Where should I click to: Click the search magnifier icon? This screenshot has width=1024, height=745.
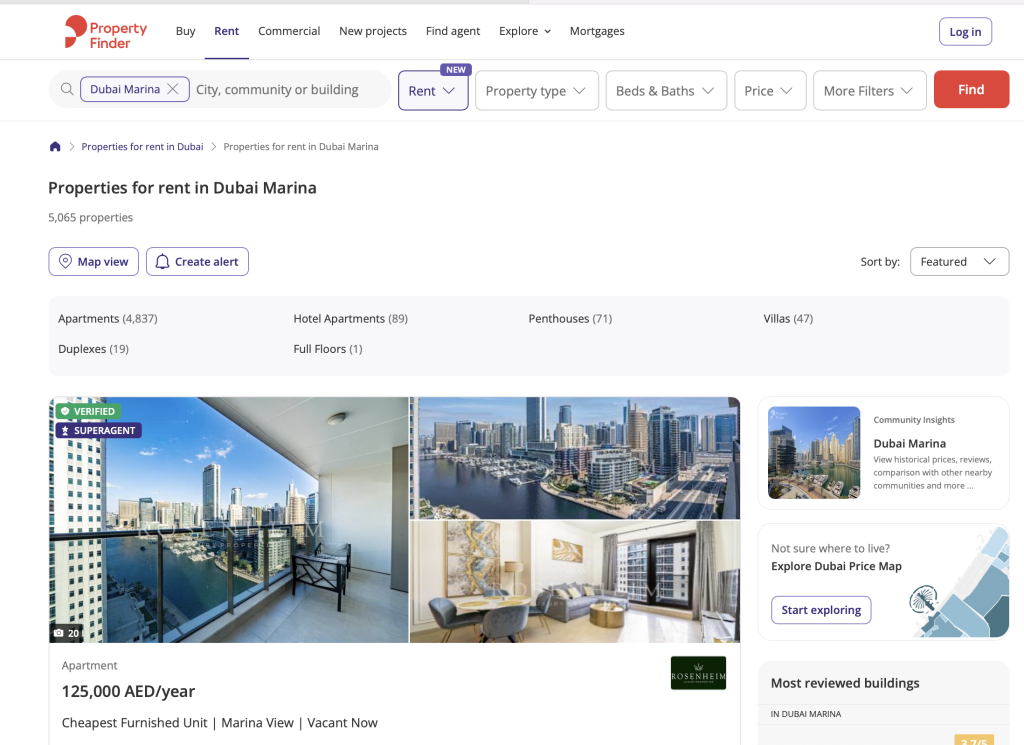tap(66, 89)
